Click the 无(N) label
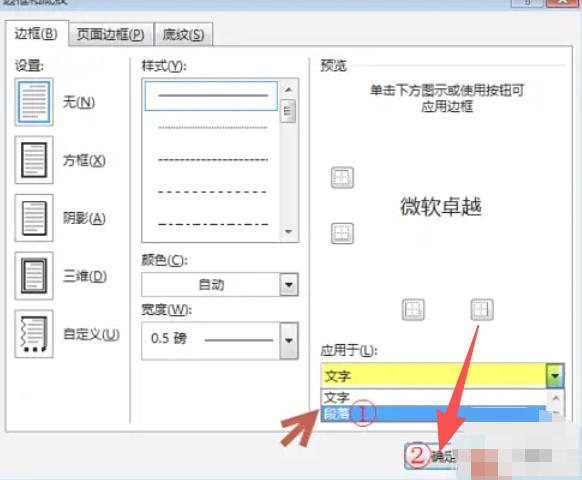 point(79,102)
